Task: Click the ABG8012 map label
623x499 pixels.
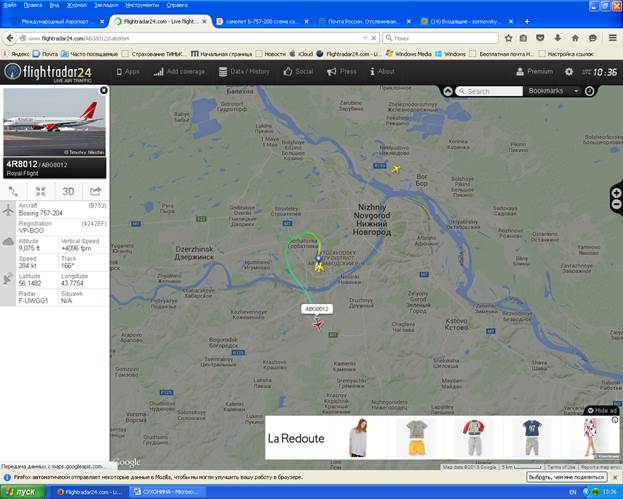Action: coord(317,309)
